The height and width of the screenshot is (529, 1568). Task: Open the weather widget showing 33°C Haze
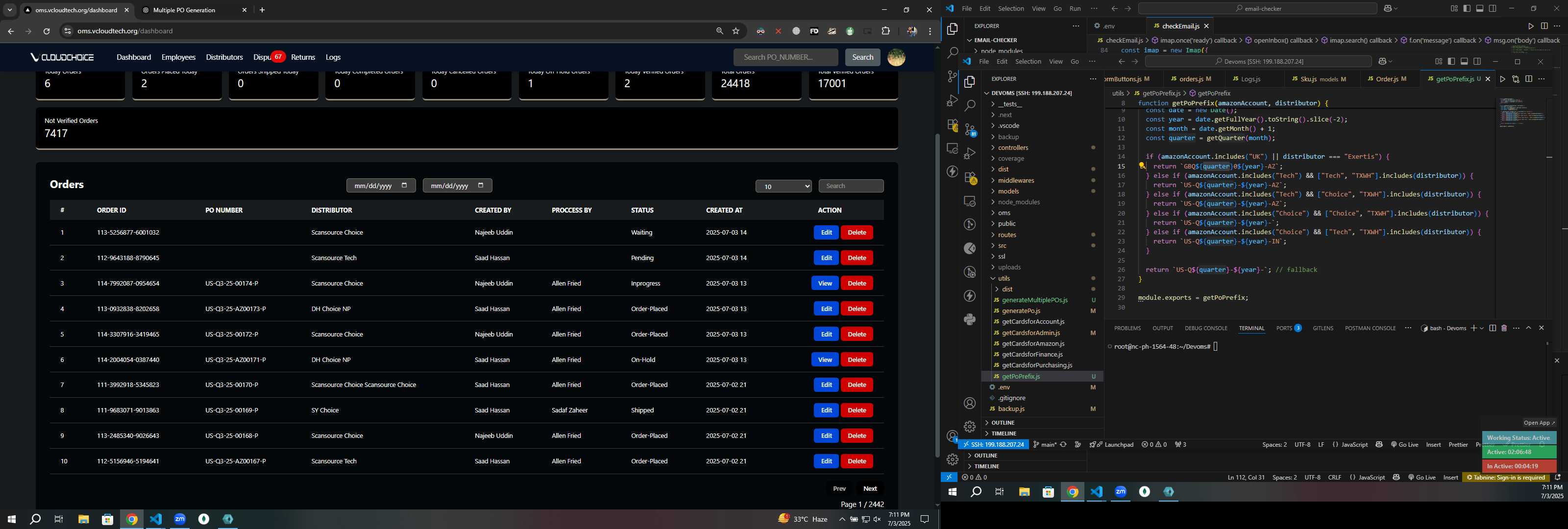point(803,519)
